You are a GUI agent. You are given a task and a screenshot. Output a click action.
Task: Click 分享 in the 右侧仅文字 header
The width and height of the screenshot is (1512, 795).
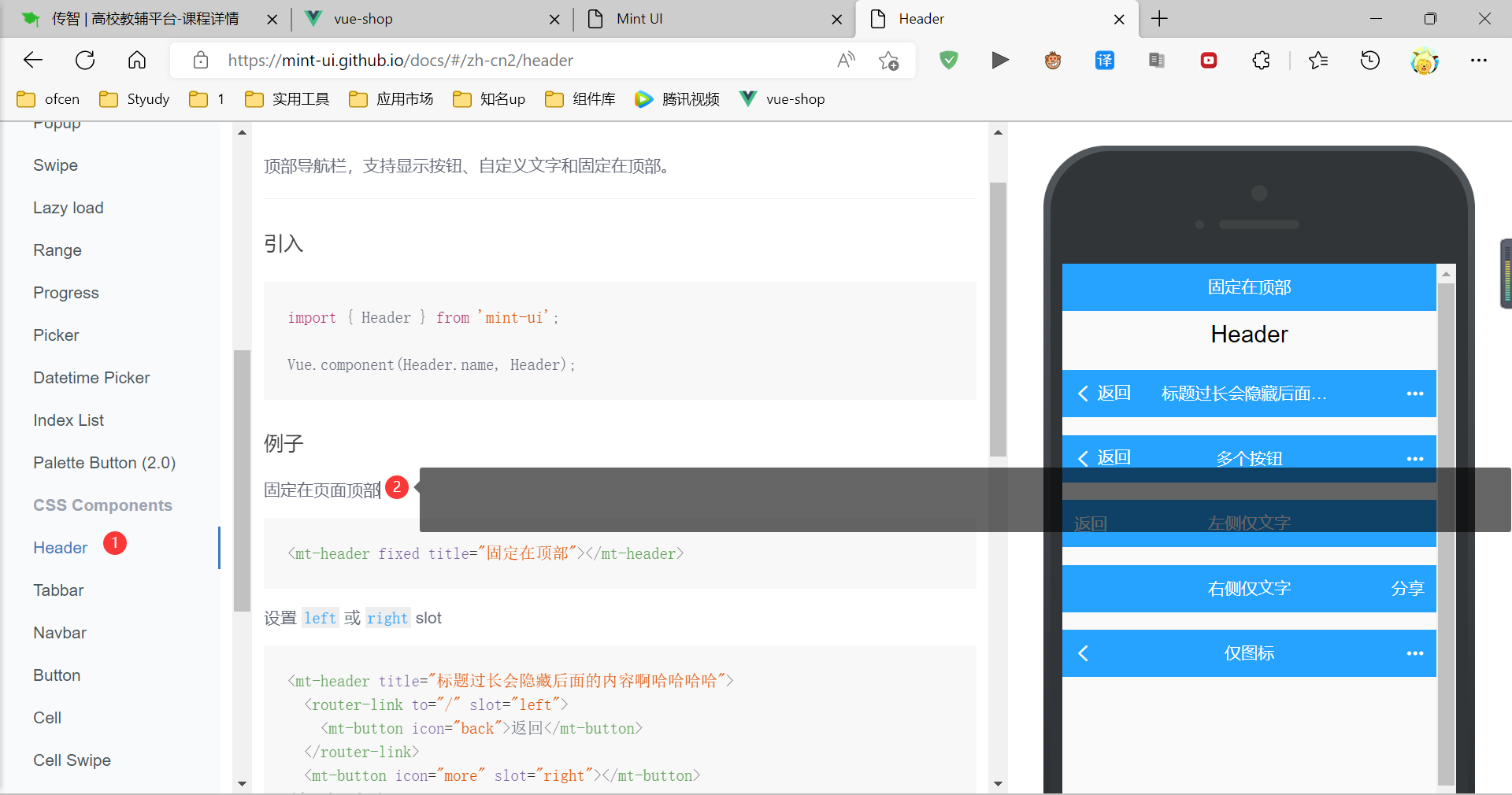click(x=1407, y=589)
